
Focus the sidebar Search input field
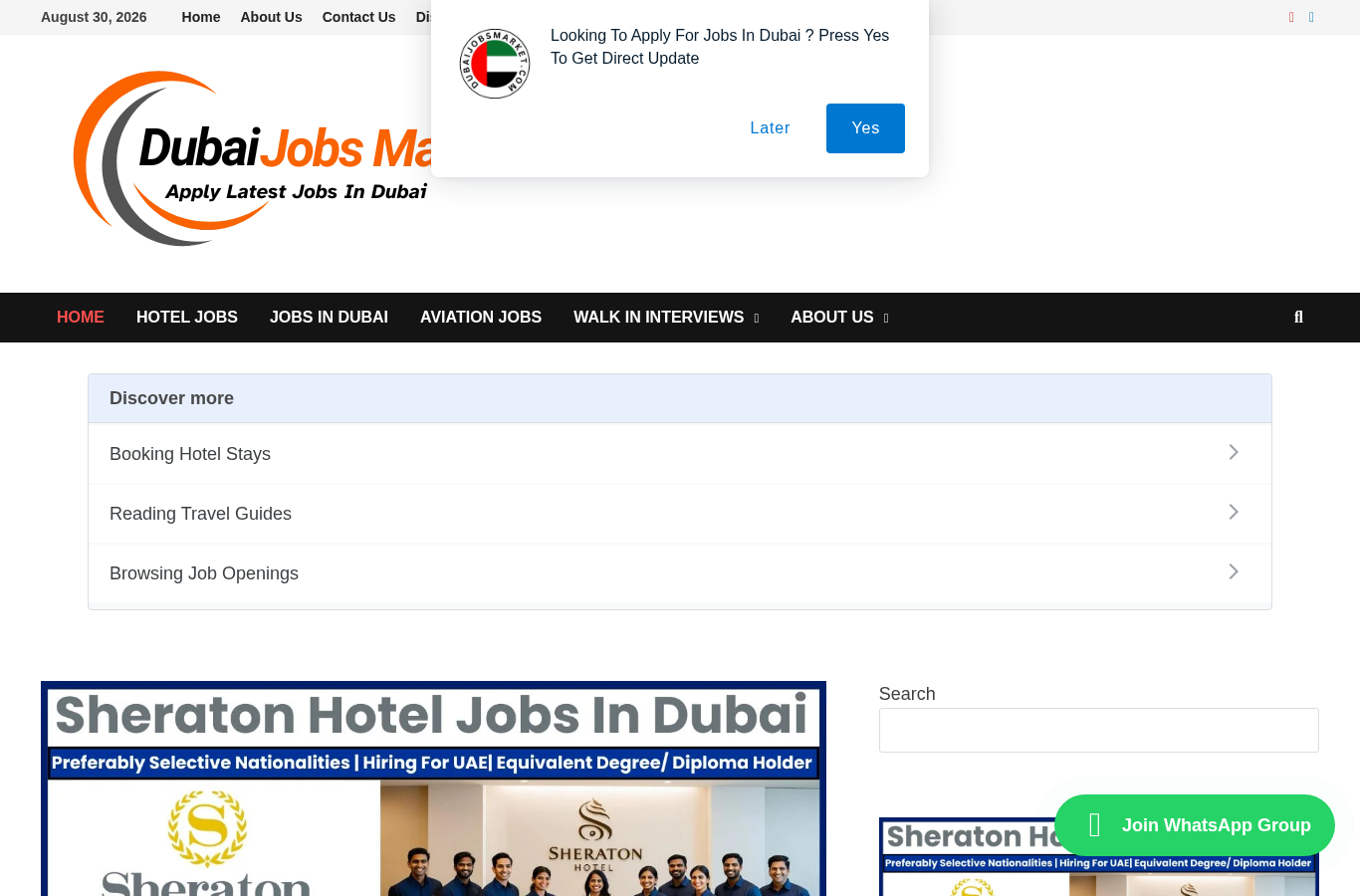point(1099,731)
